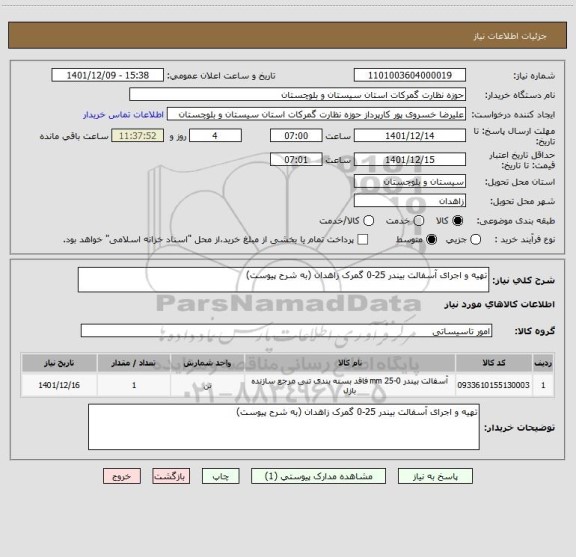Select the جزیی purchase type radio
The height and width of the screenshot is (557, 576).
click(476, 240)
